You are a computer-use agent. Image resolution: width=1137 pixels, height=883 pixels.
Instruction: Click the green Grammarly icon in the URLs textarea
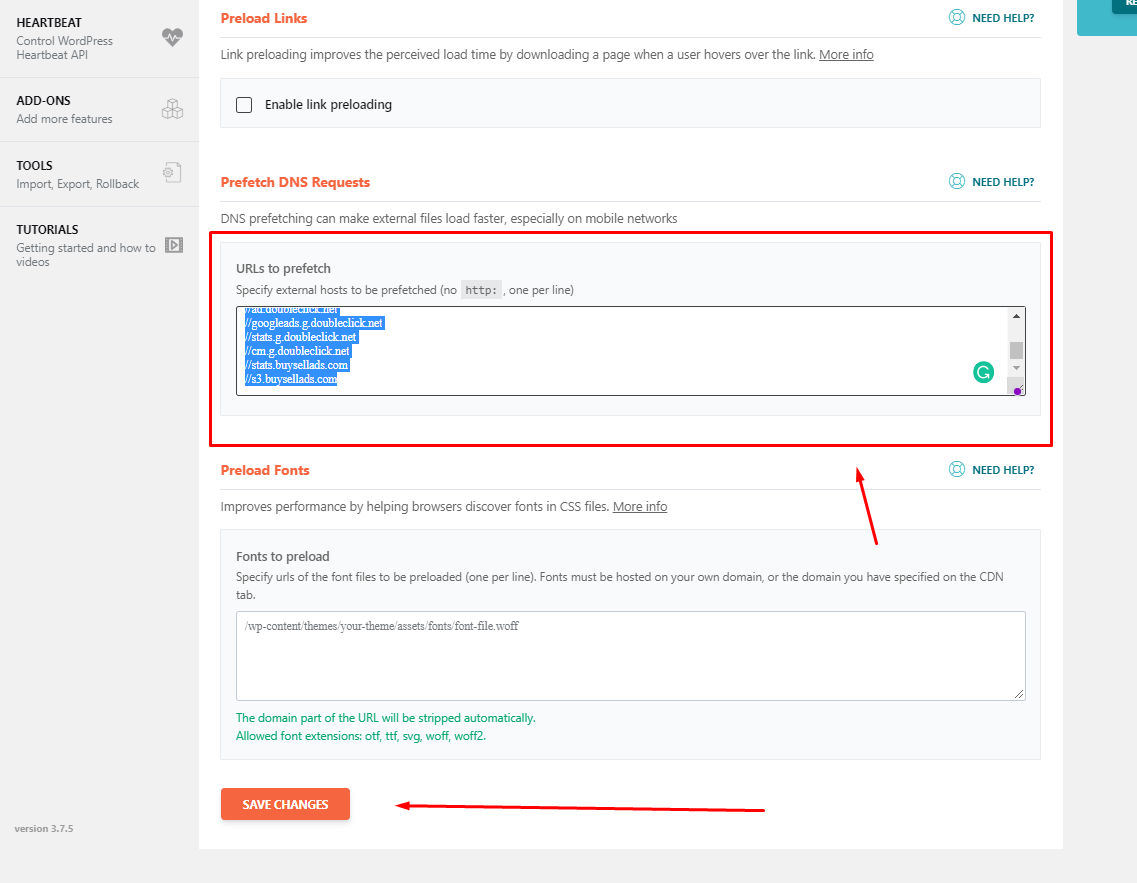pyautogui.click(x=983, y=373)
